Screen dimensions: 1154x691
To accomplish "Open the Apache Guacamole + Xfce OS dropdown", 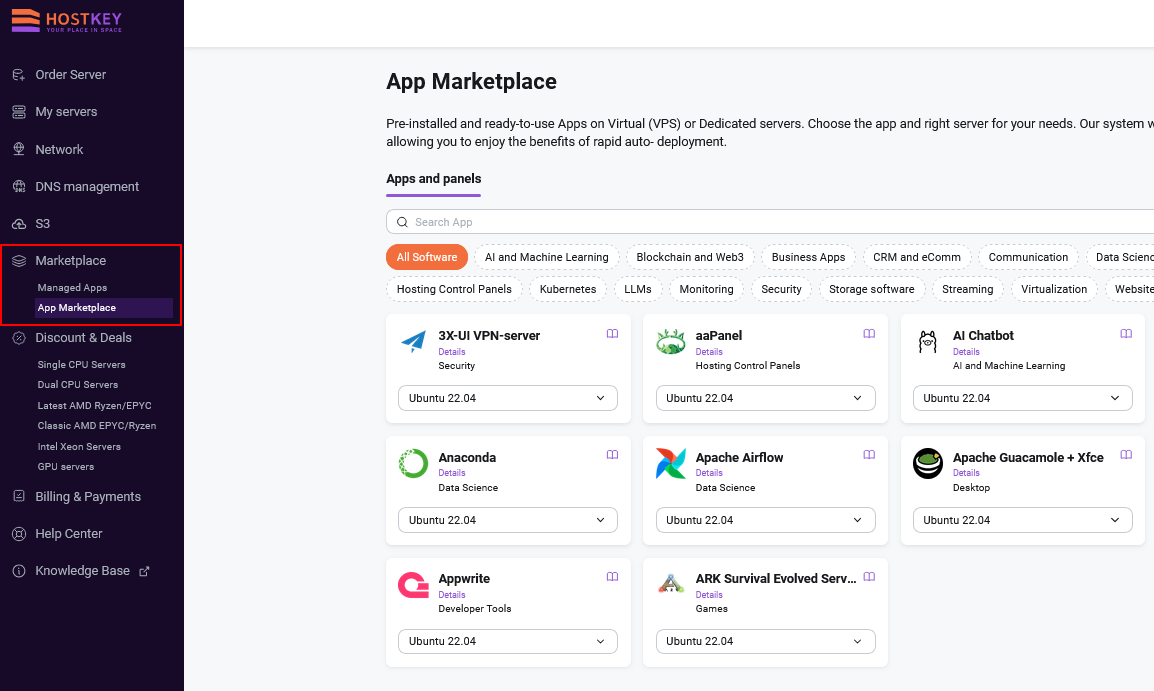I will click(x=1022, y=520).
